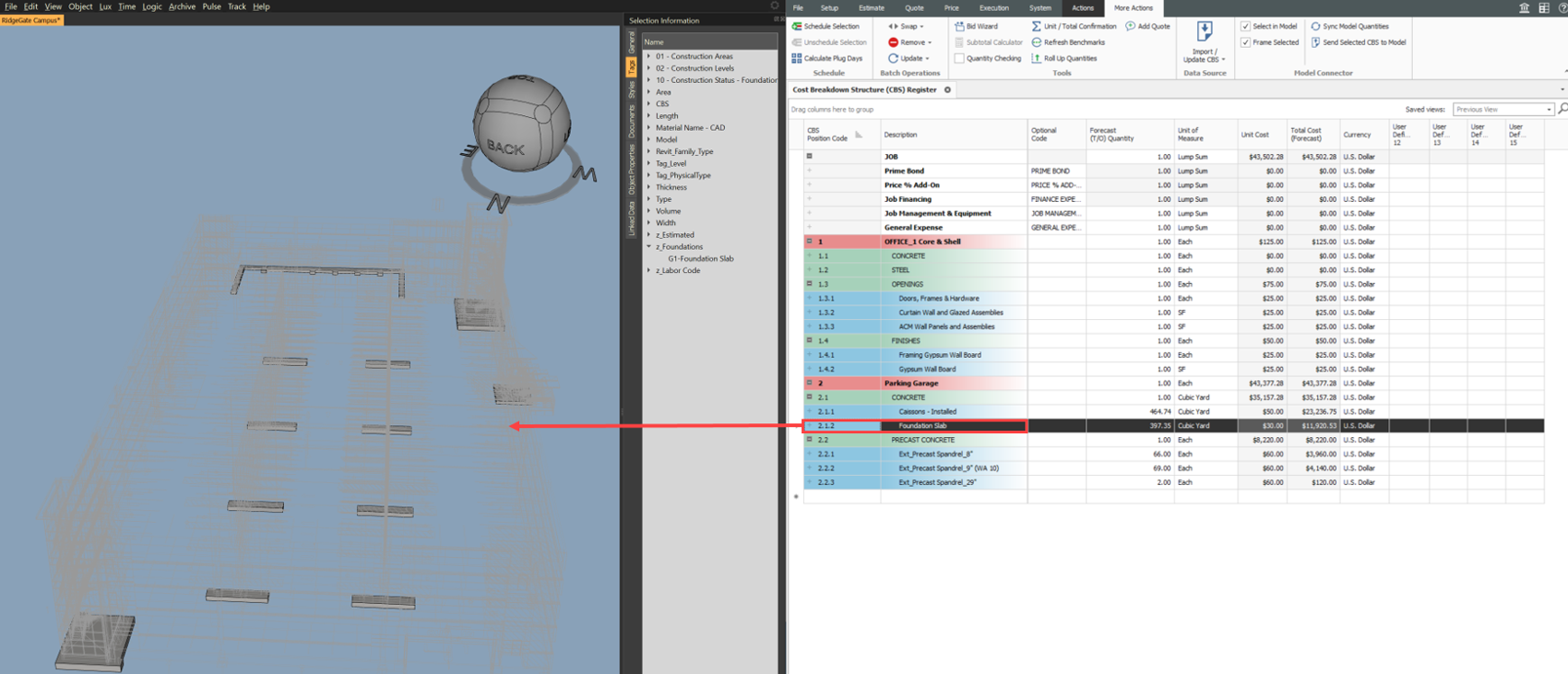Viewport: 1568px width, 674px height.
Task: Toggle the Frame Selected checkbox
Action: pos(1245,42)
